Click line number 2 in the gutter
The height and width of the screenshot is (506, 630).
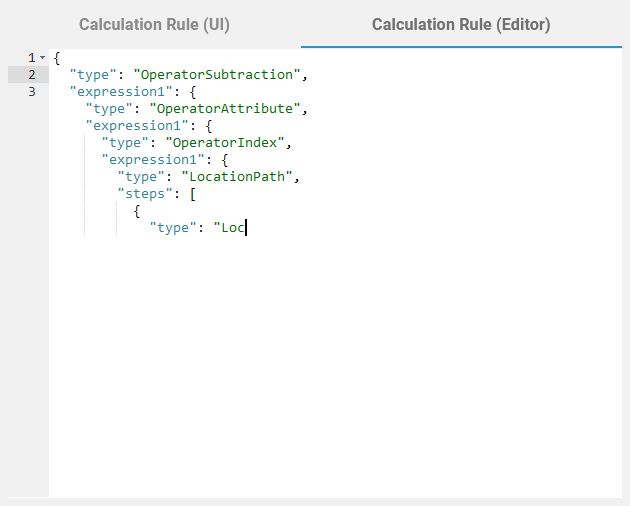(32, 75)
